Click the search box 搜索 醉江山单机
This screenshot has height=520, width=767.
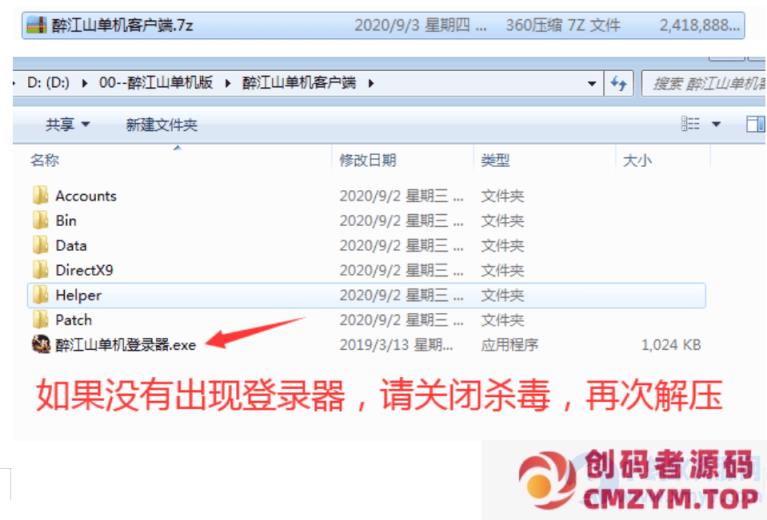(x=704, y=84)
